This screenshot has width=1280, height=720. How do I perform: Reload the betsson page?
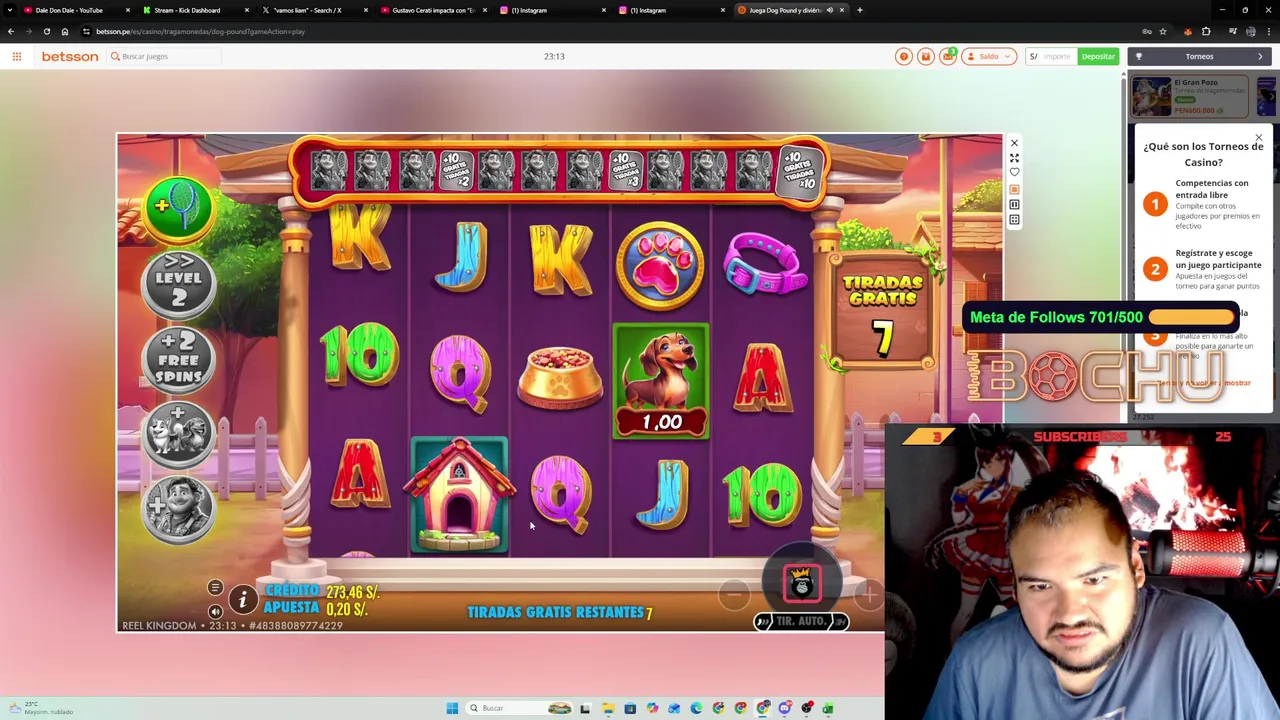pos(46,31)
